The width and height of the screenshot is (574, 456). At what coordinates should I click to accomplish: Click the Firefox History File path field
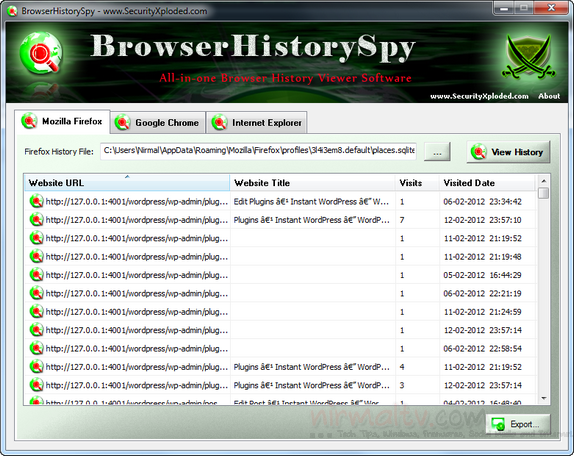point(258,151)
